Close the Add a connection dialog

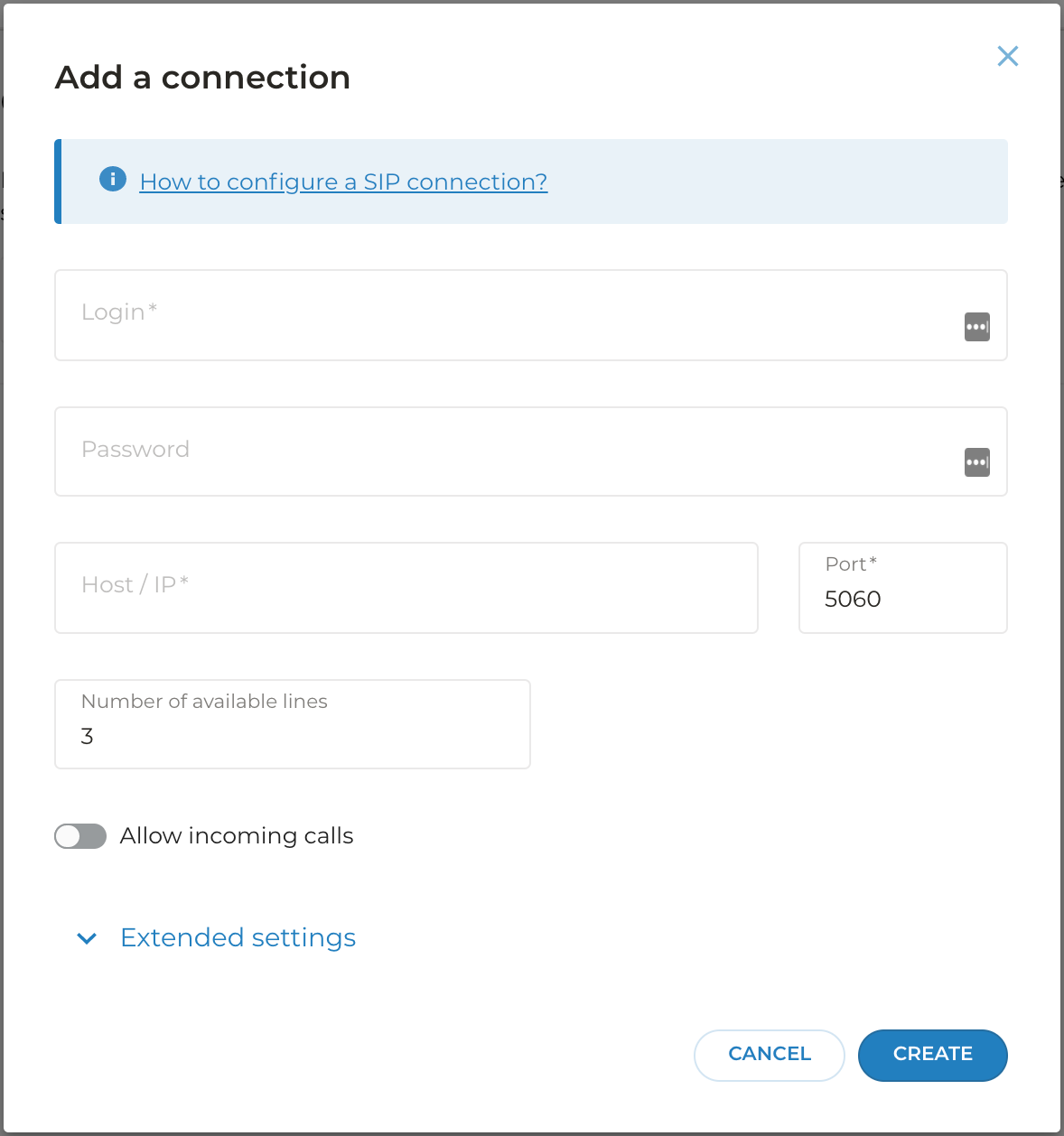click(1007, 56)
